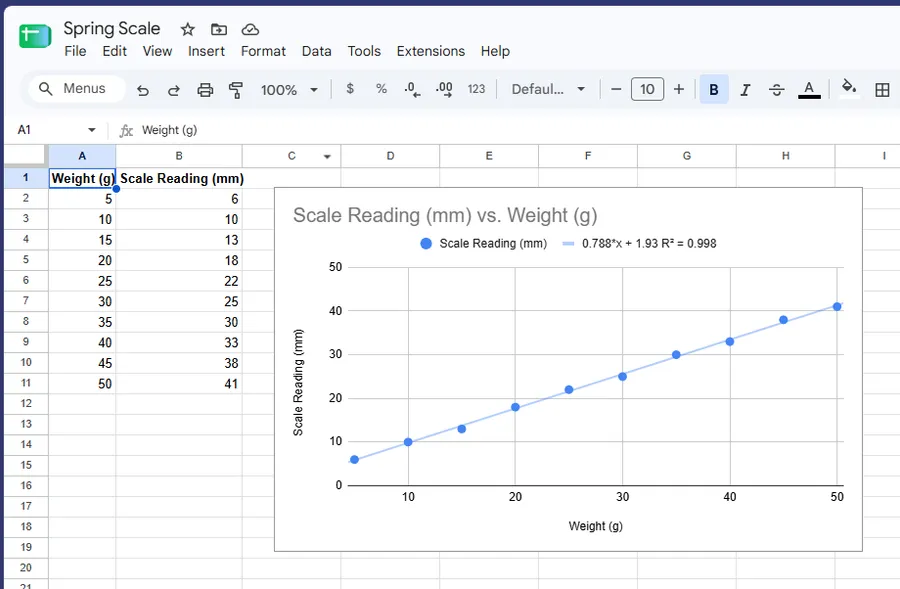Open the fill color picker
Viewport: 900px width, 589px height.
[x=848, y=88]
